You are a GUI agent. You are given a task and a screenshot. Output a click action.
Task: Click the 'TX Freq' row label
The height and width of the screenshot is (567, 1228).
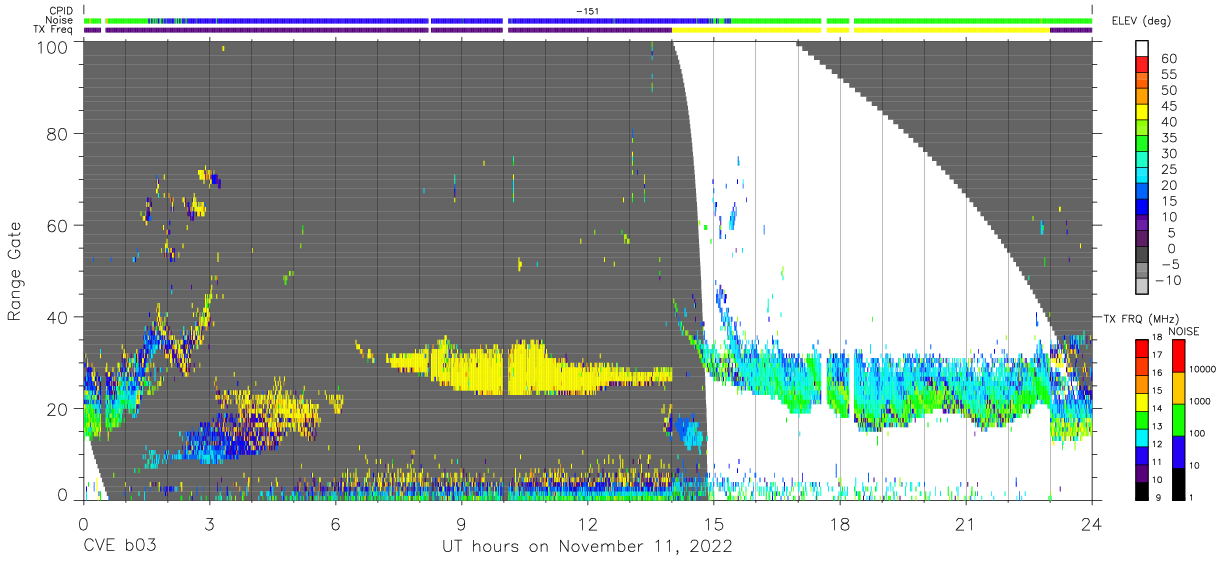tap(54, 30)
